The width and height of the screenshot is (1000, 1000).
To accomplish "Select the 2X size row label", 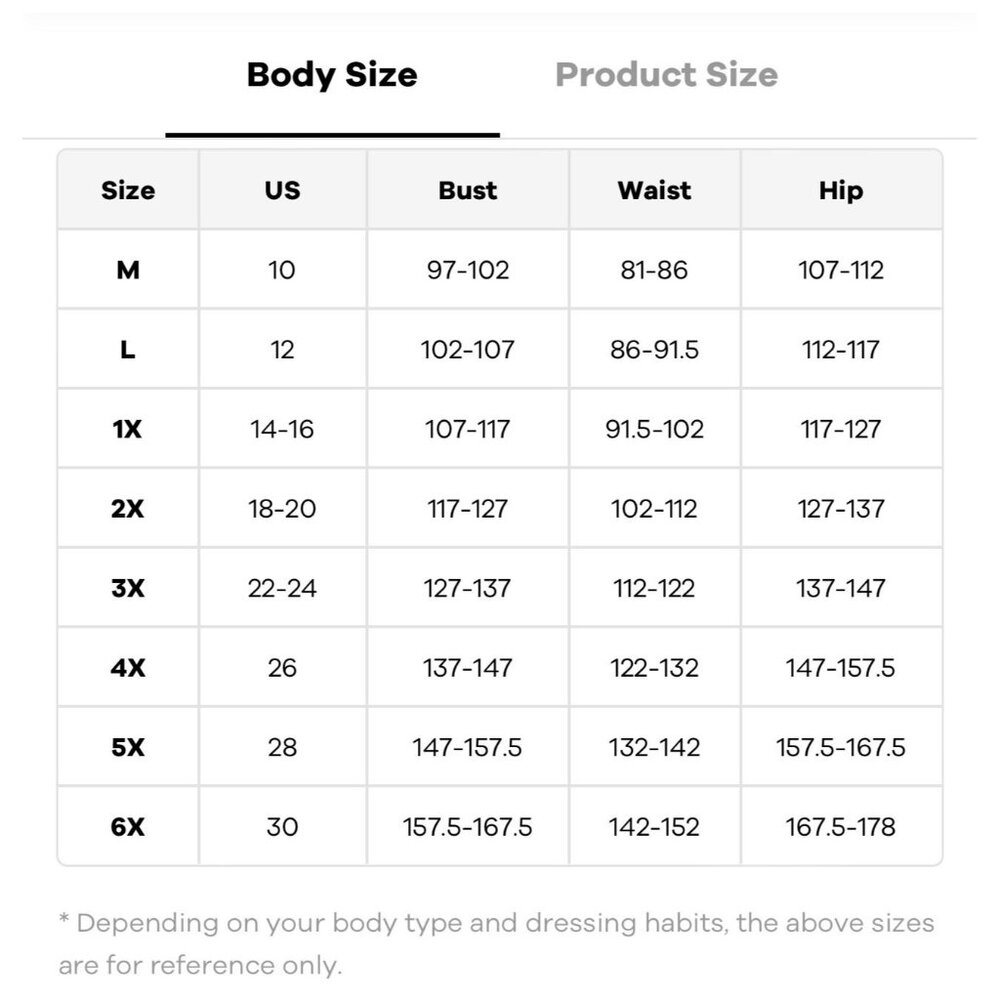I will coord(128,509).
